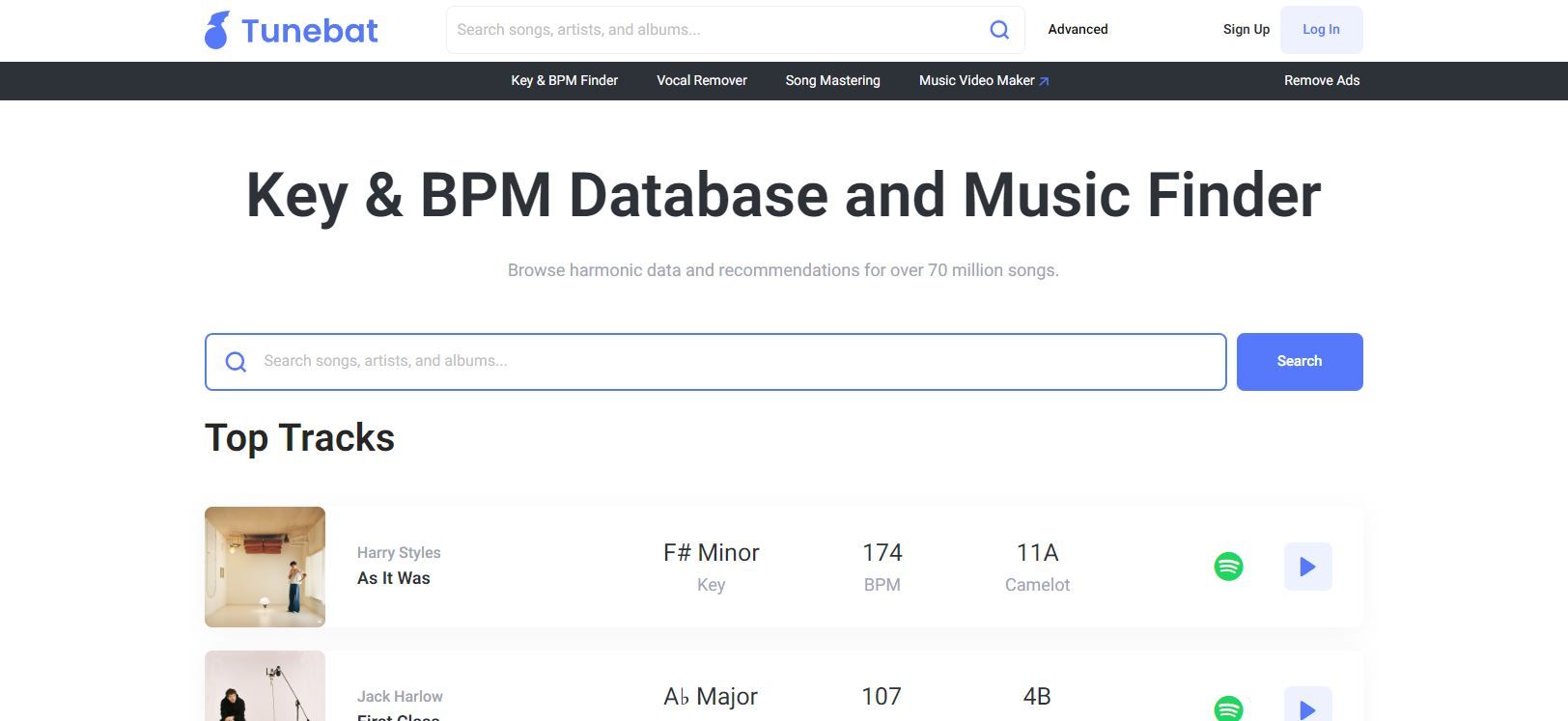The width and height of the screenshot is (1568, 721).
Task: Open Advanced search
Action: click(1078, 30)
